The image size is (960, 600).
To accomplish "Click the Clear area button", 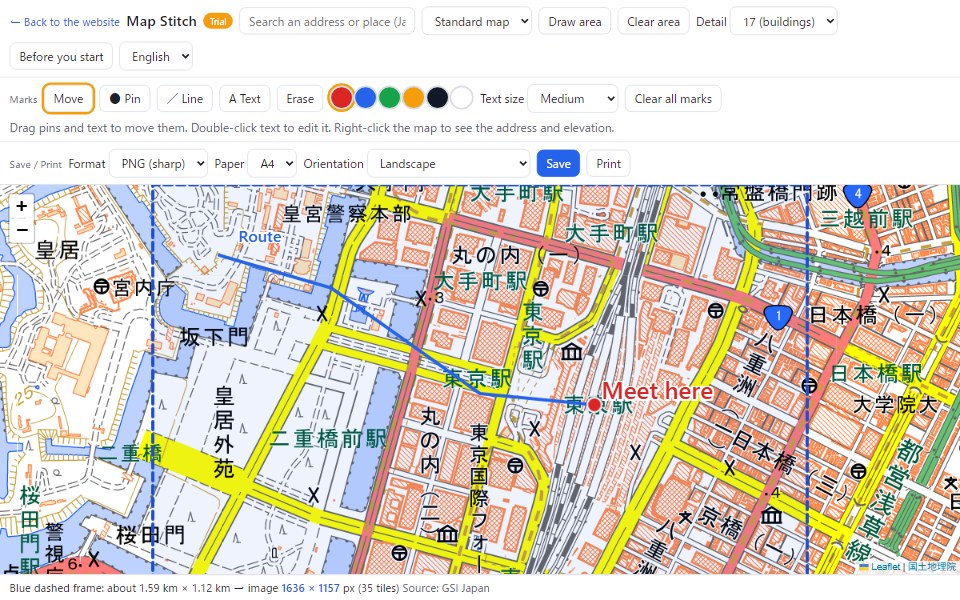I will pyautogui.click(x=653, y=21).
